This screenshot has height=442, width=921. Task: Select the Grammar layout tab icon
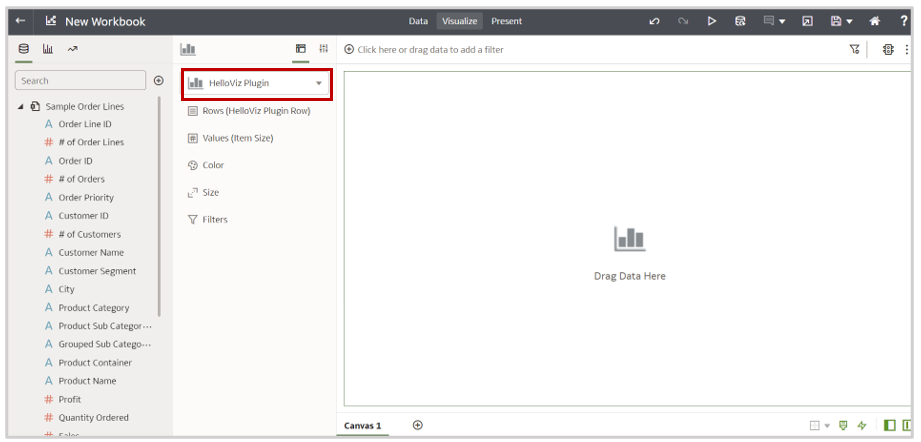[x=301, y=49]
